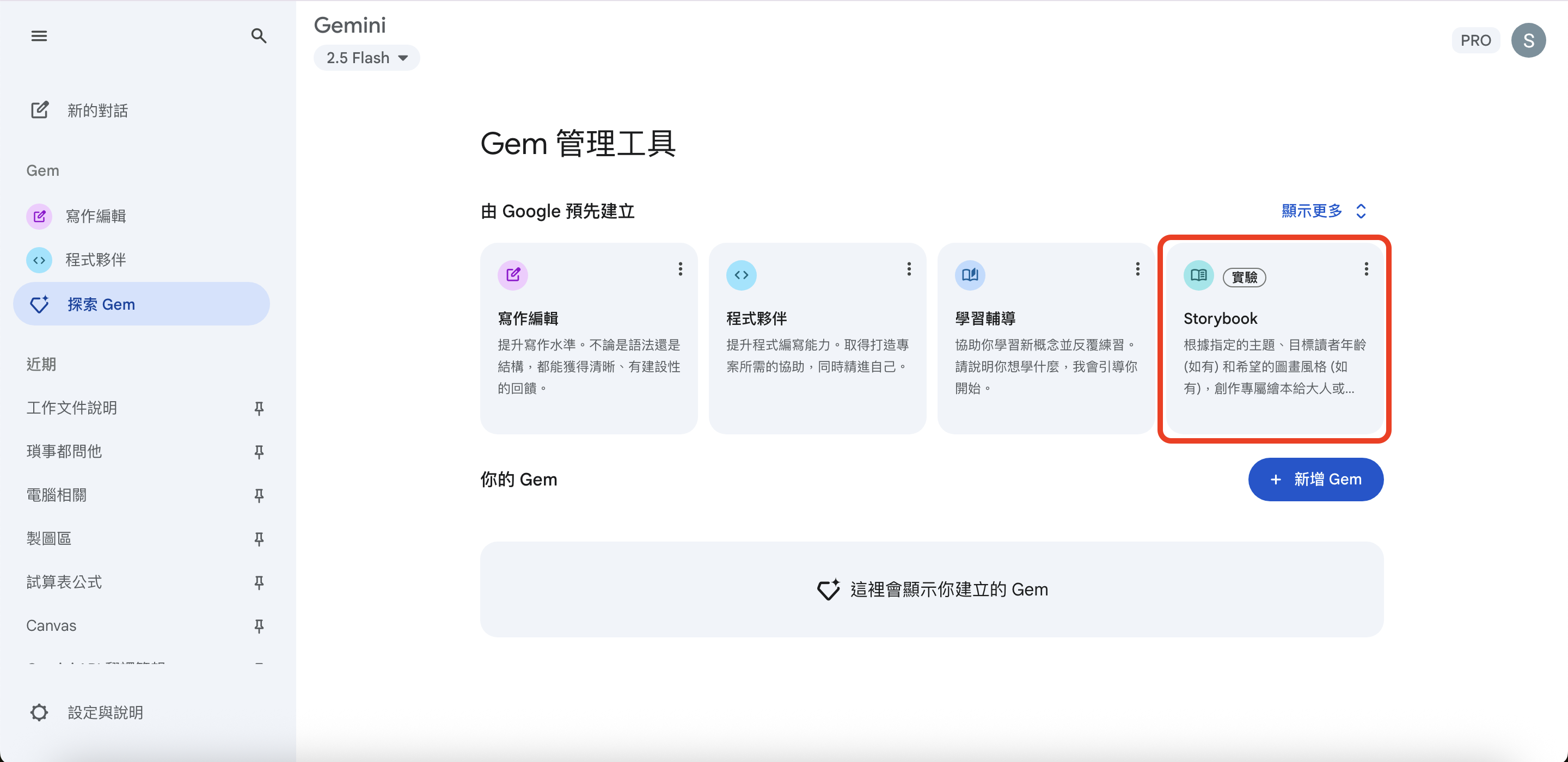
Task: Unpin the Canvas conversation
Action: pyautogui.click(x=259, y=626)
